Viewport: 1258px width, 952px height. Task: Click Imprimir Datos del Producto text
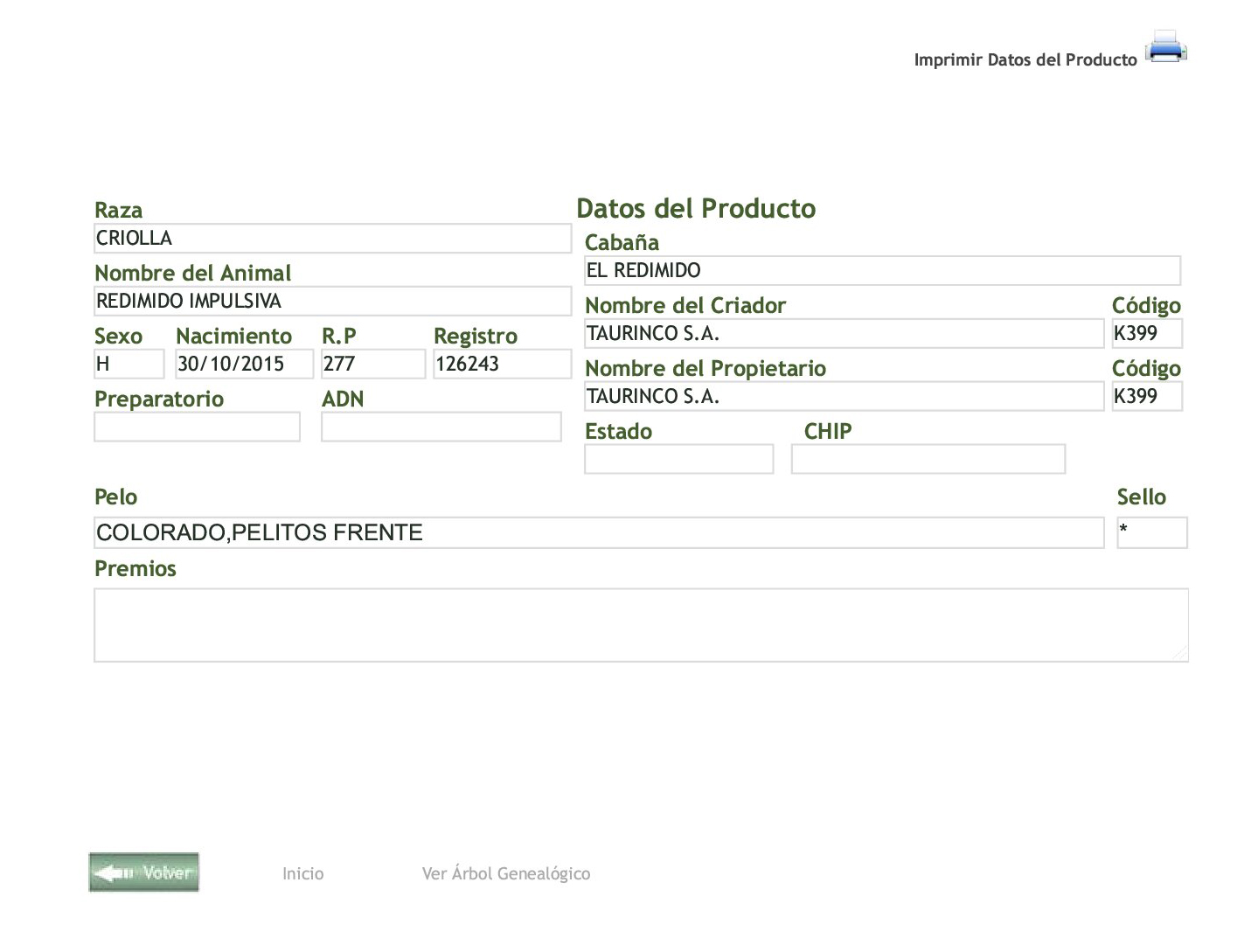1025,59
